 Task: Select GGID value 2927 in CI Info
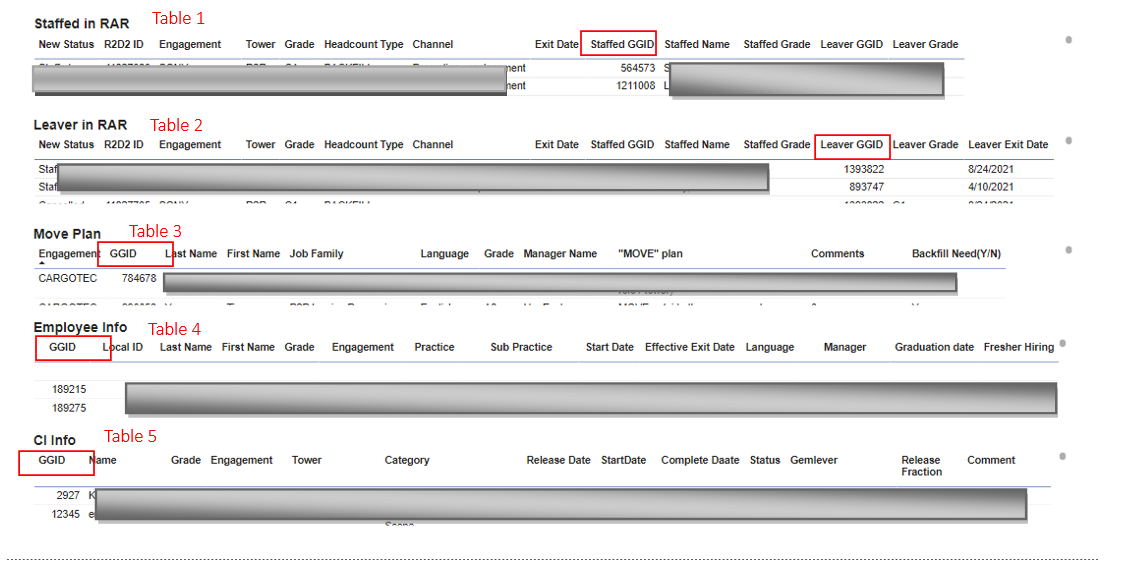coord(68,495)
